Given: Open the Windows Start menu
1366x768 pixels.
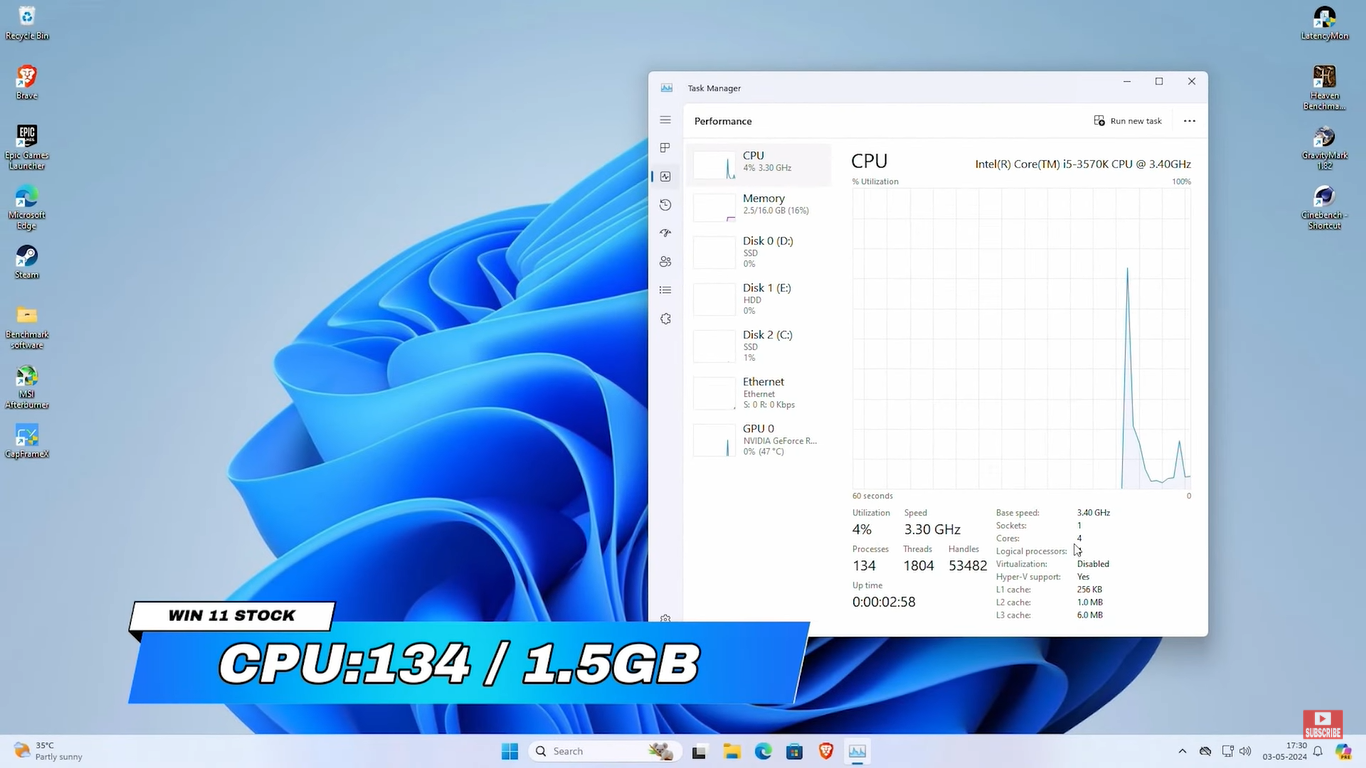Looking at the screenshot, I should [510, 751].
